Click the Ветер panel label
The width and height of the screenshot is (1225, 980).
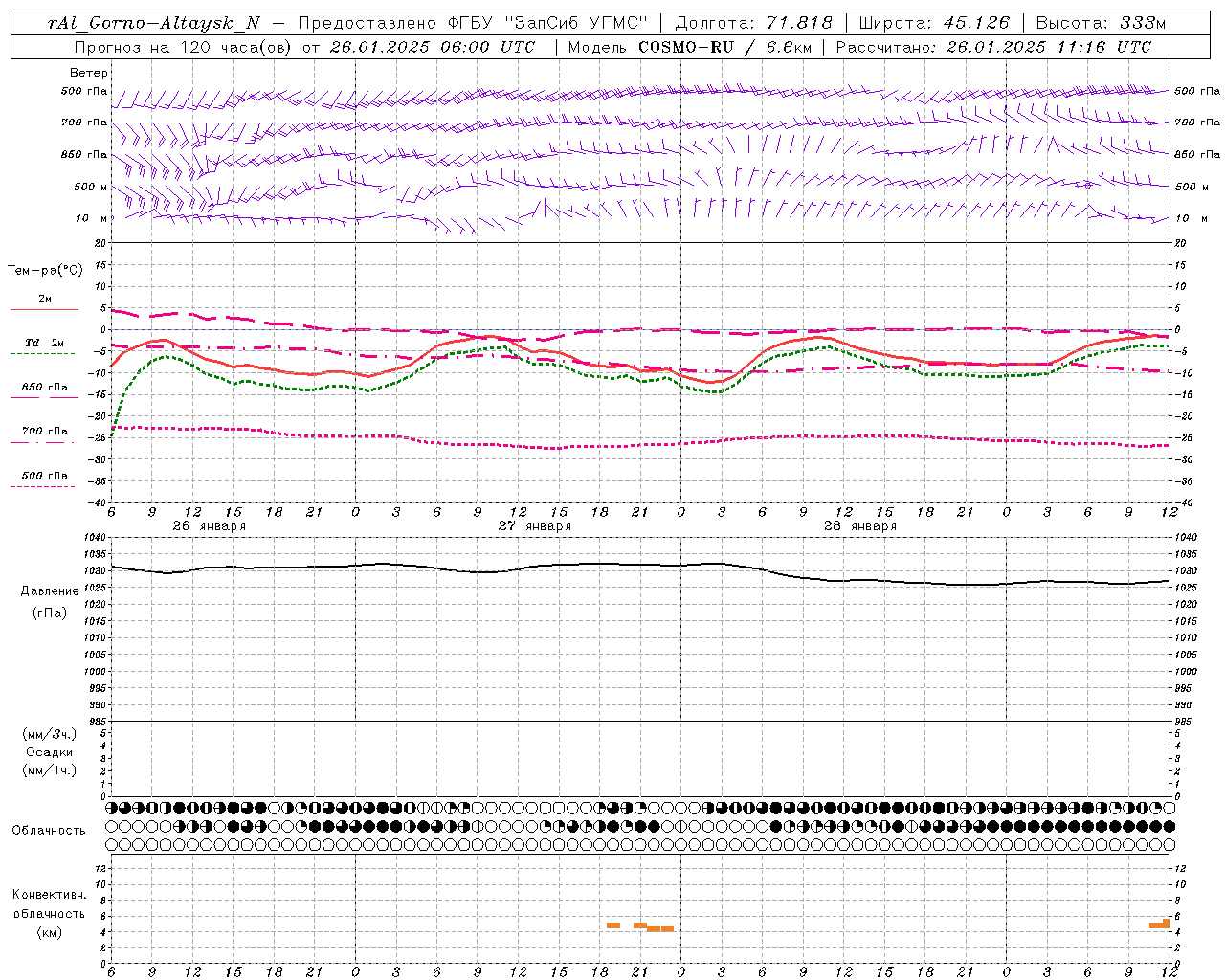pyautogui.click(x=89, y=73)
